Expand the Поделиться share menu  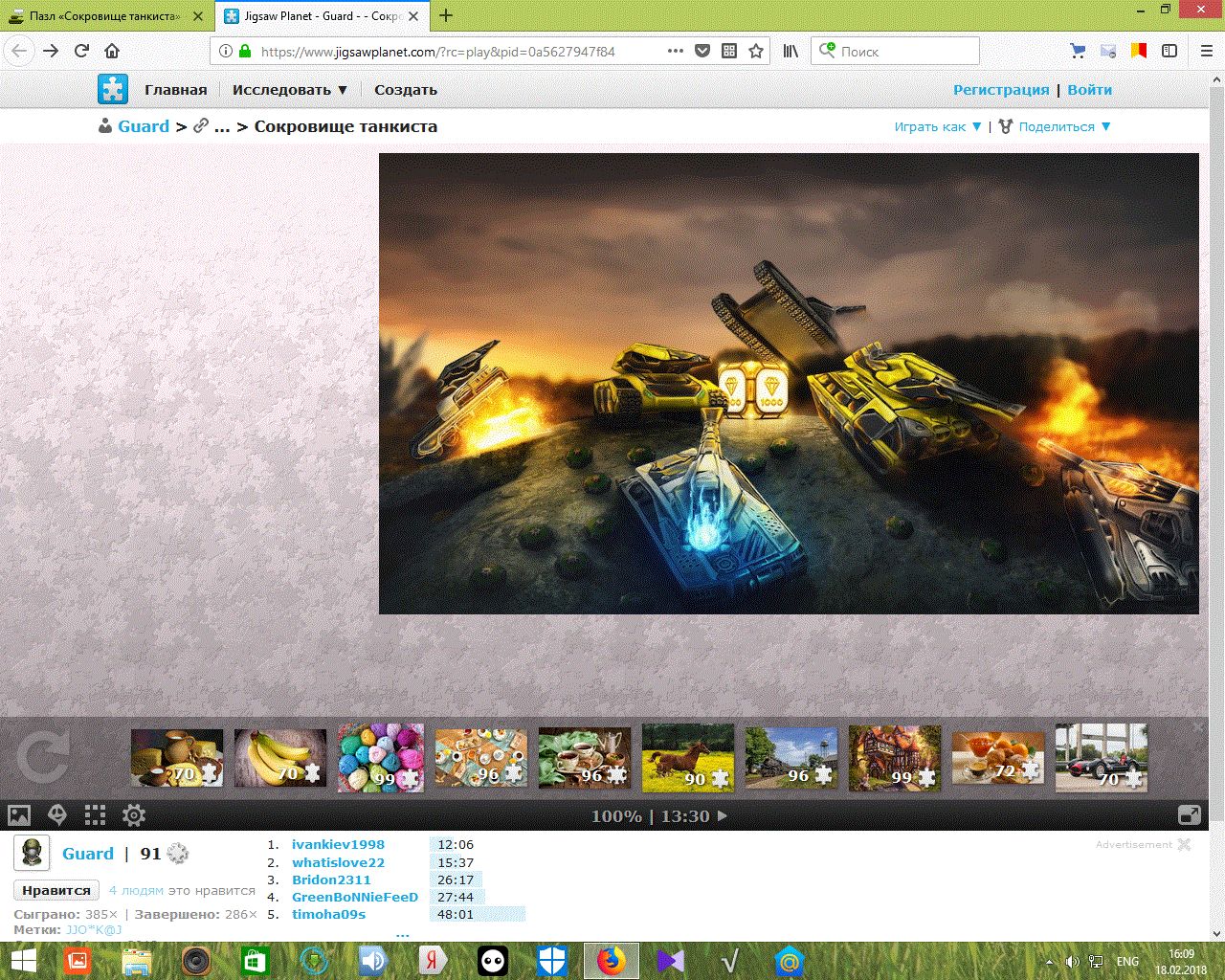click(1055, 126)
